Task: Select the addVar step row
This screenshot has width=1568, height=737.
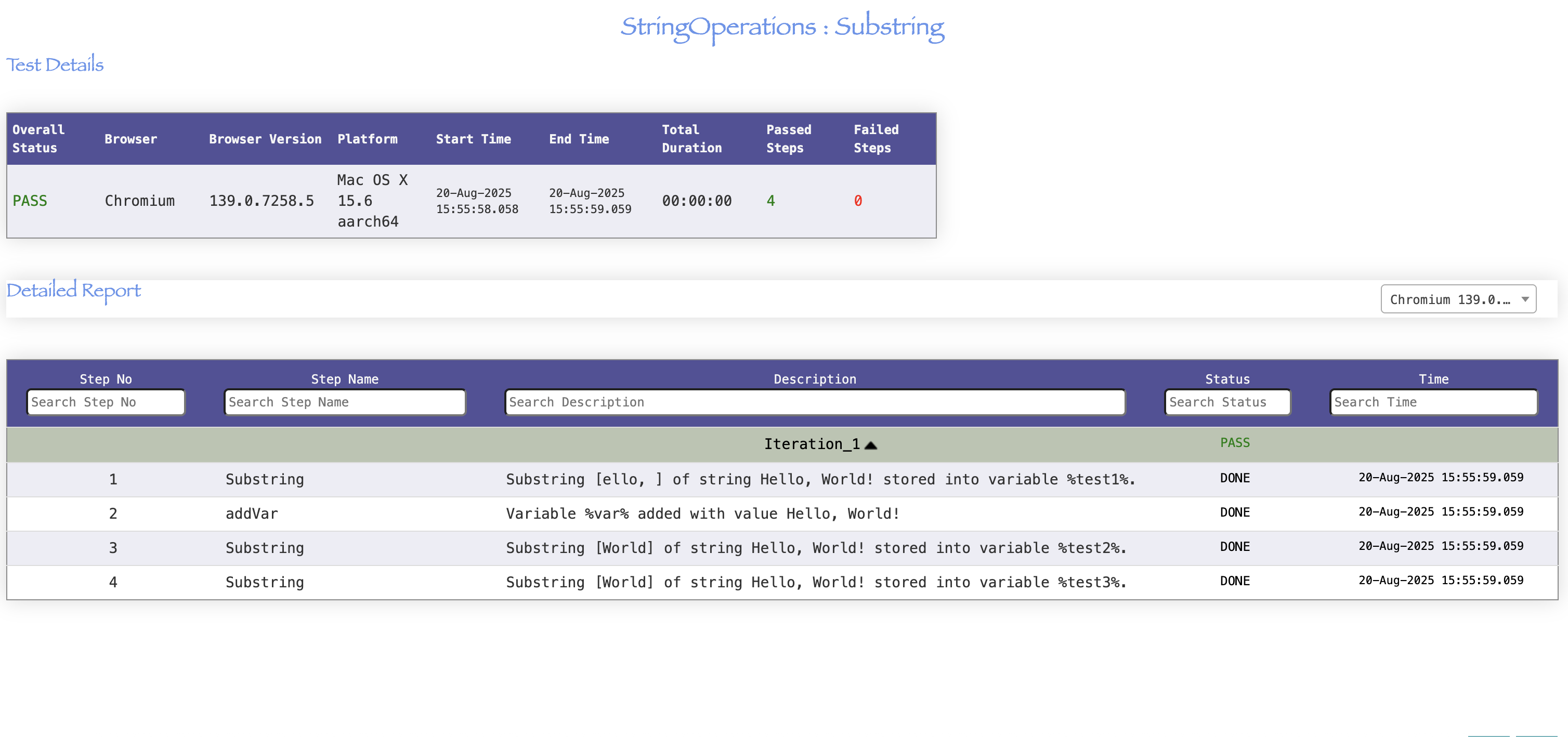Action: [252, 514]
